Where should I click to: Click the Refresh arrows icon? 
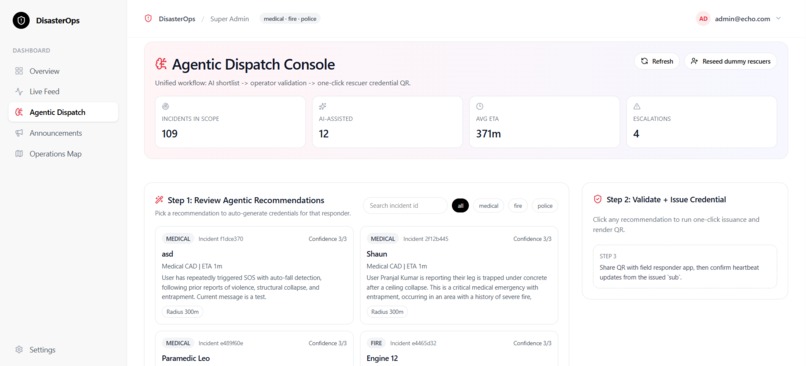tap(644, 61)
